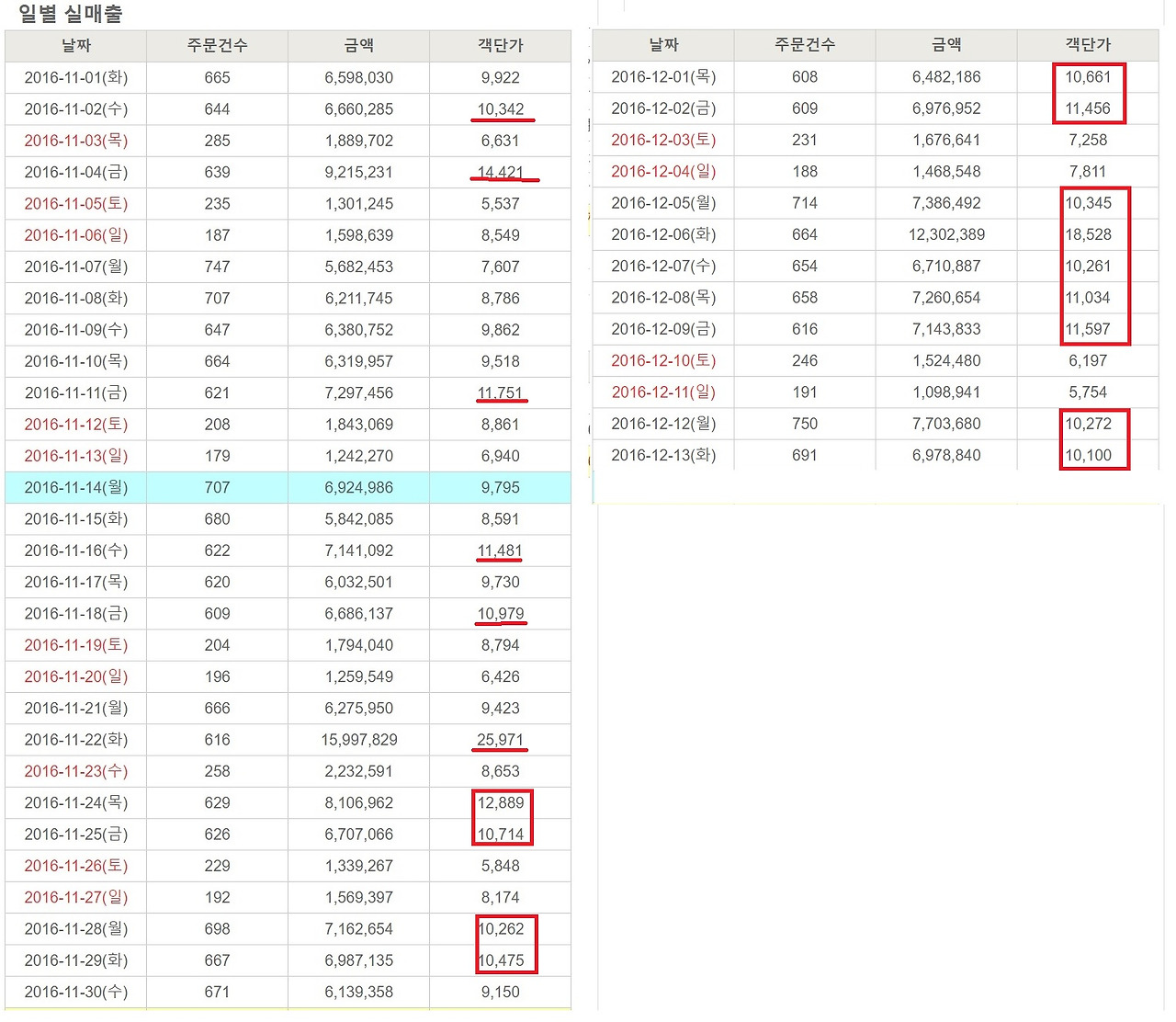Image resolution: width=1176 pixels, height=1022 pixels.
Task: Click the date 2016-11-17(목)
Action: click(76, 582)
